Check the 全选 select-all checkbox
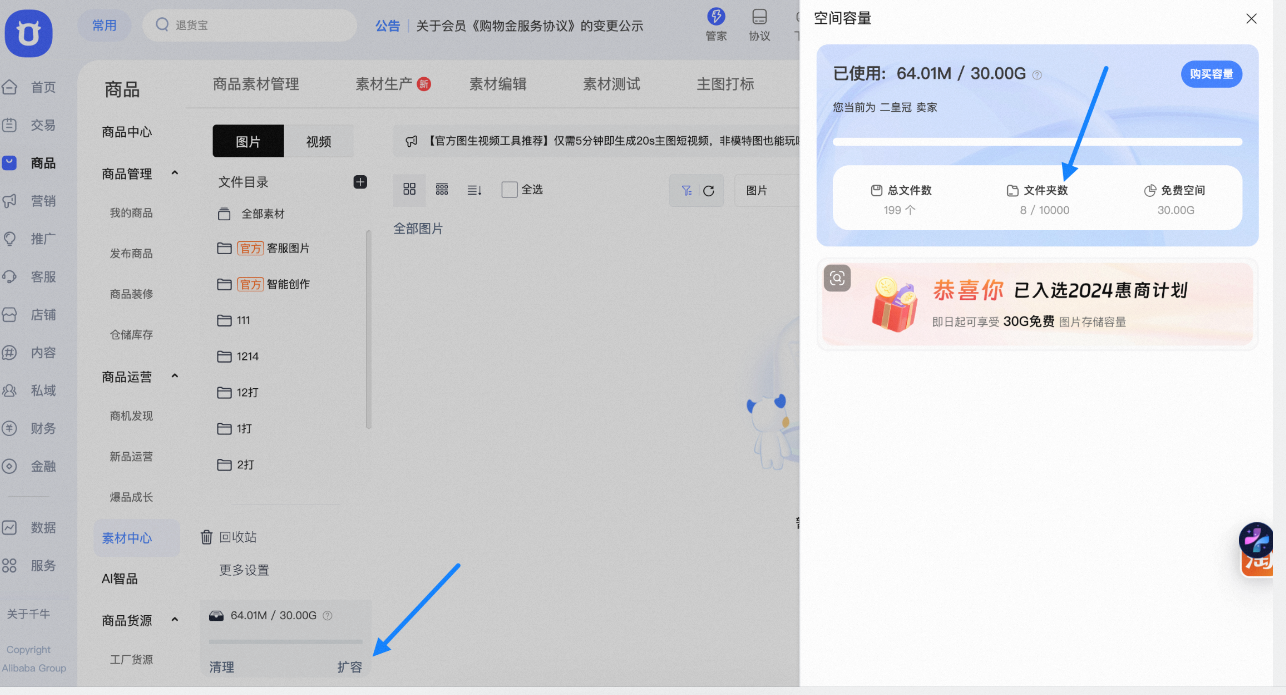1286x695 pixels. (x=509, y=189)
